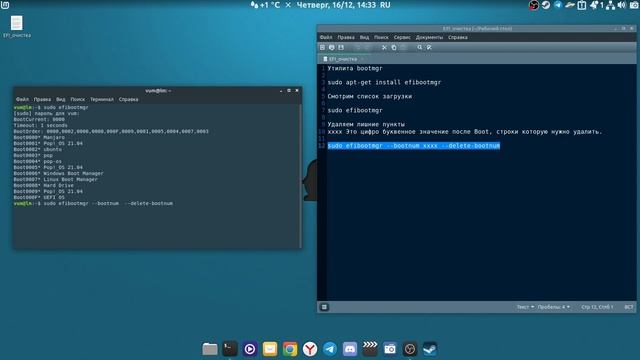Click highlighted efibootmgr delete-bootnum command line

(413, 146)
